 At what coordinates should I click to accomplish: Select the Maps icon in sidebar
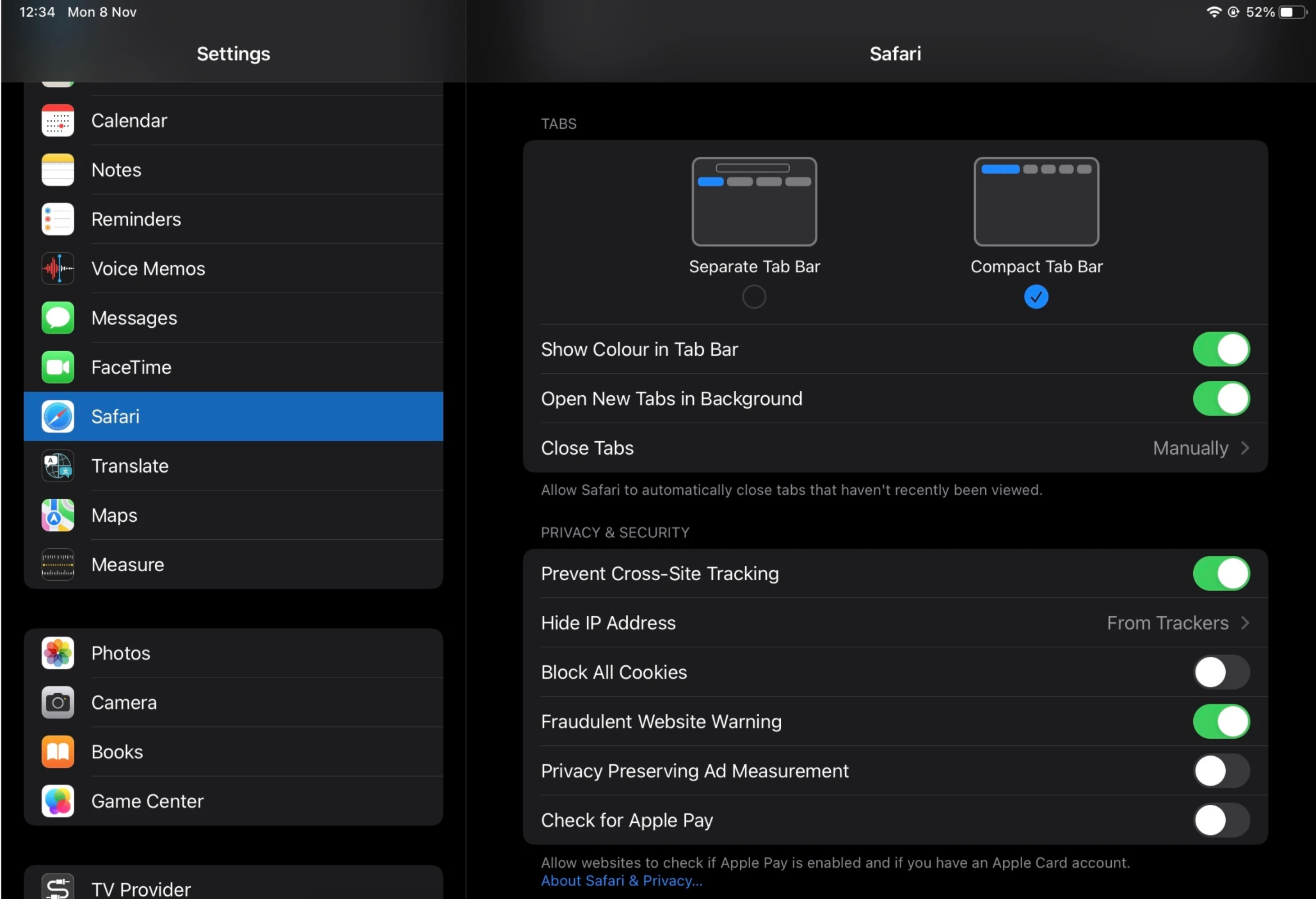[58, 515]
